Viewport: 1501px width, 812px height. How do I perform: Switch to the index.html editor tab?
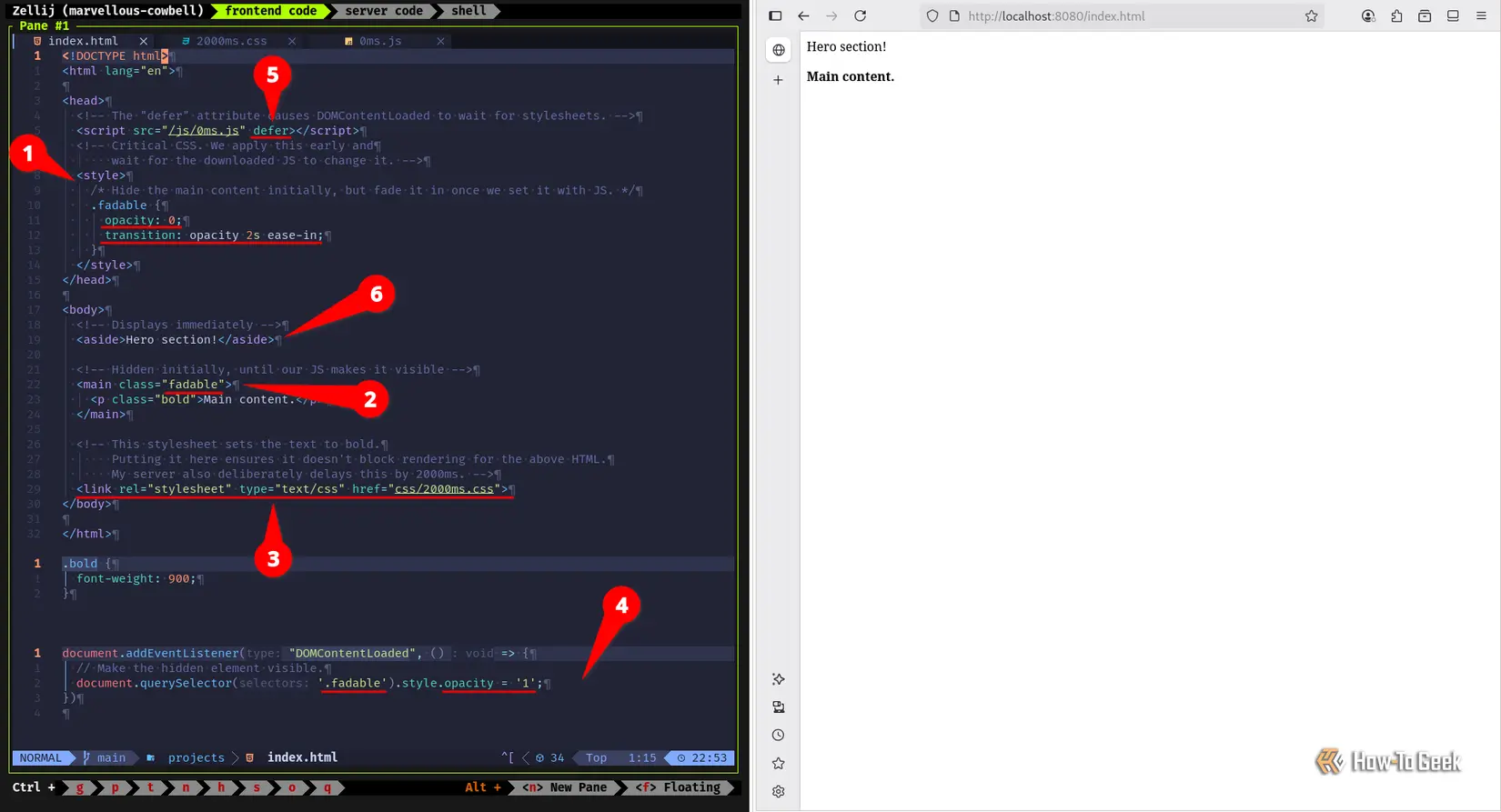83,41
